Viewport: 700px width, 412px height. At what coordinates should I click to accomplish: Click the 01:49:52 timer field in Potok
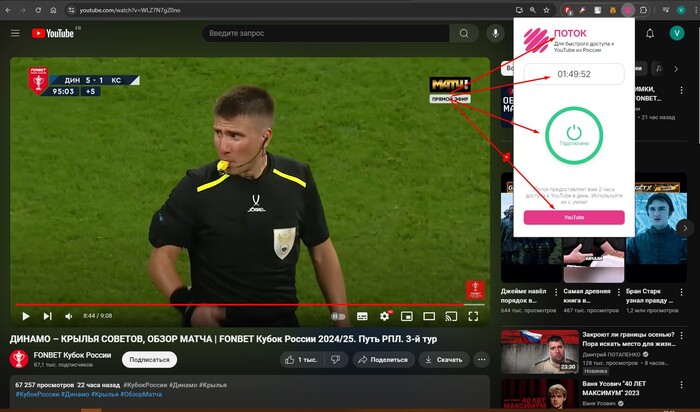pyautogui.click(x=574, y=74)
